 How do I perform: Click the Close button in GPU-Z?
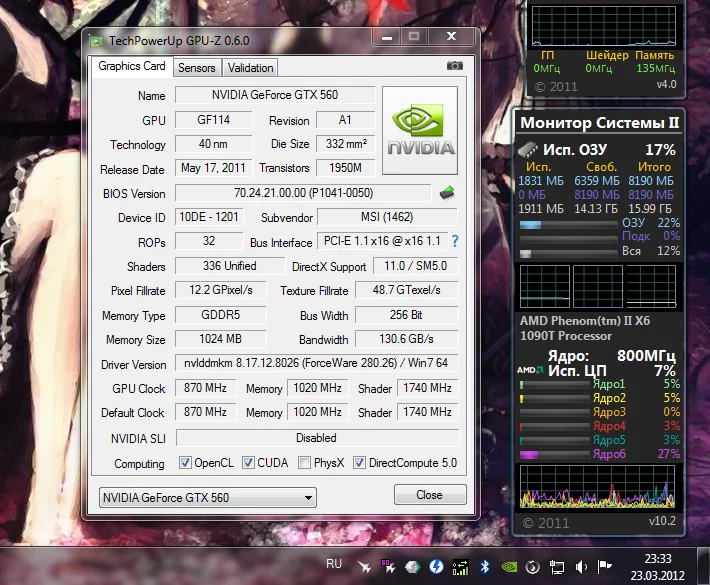(430, 495)
